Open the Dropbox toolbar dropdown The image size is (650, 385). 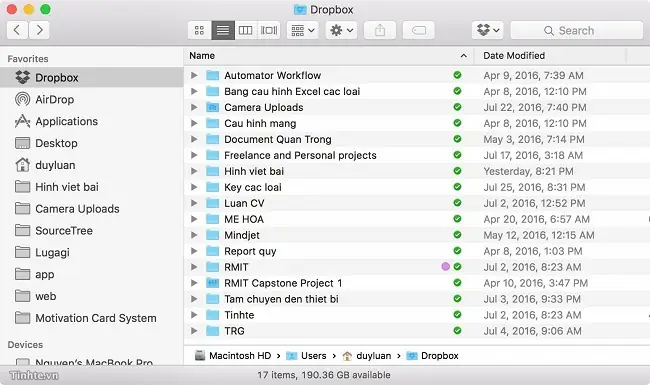click(x=488, y=30)
